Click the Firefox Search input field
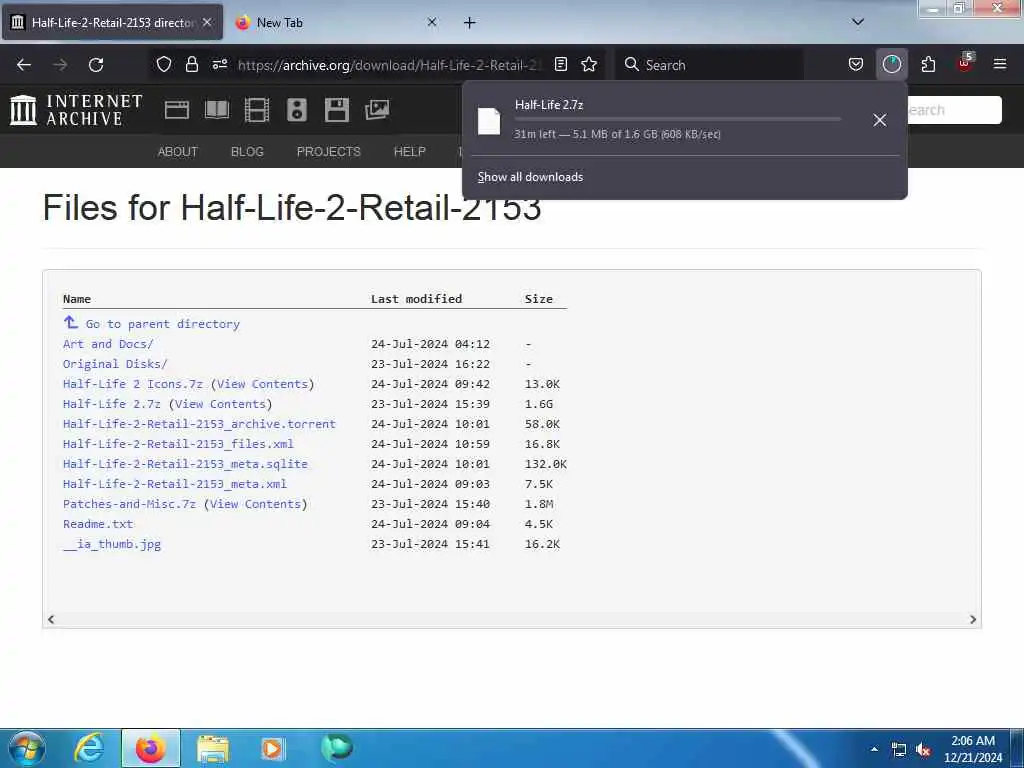The height and width of the screenshot is (768, 1024). tap(709, 65)
